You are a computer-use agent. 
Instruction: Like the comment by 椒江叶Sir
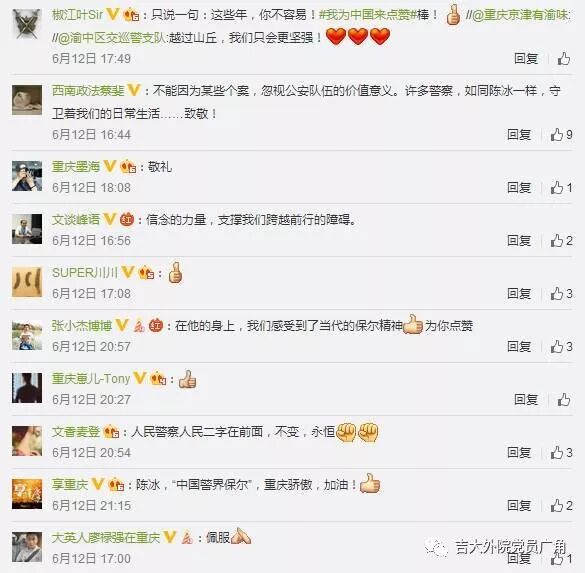(564, 59)
